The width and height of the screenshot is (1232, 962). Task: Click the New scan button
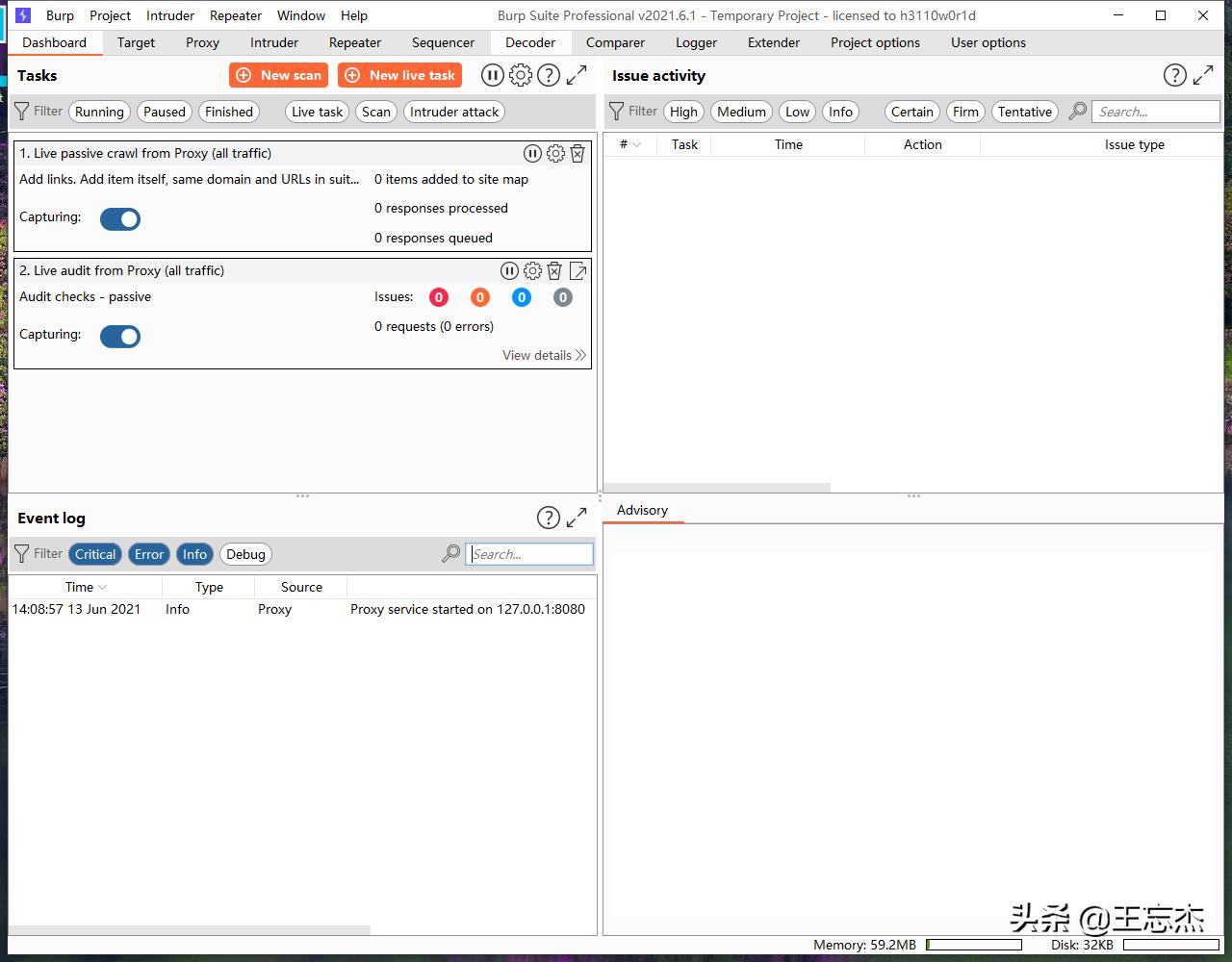[278, 75]
